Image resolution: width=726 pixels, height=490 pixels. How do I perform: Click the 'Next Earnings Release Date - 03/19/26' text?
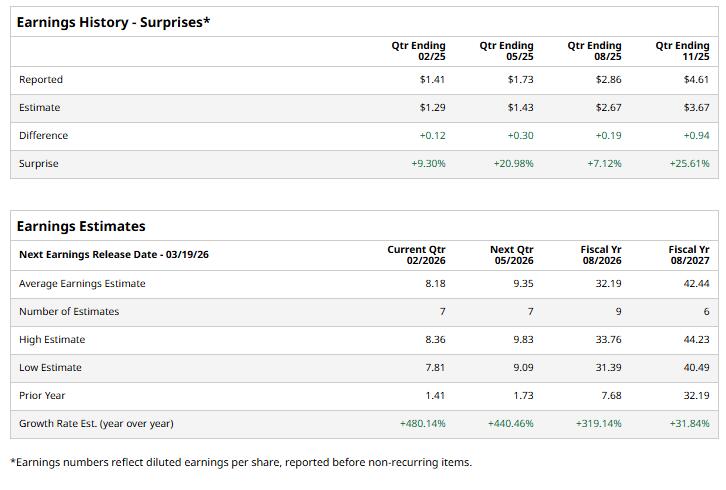click(x=114, y=255)
